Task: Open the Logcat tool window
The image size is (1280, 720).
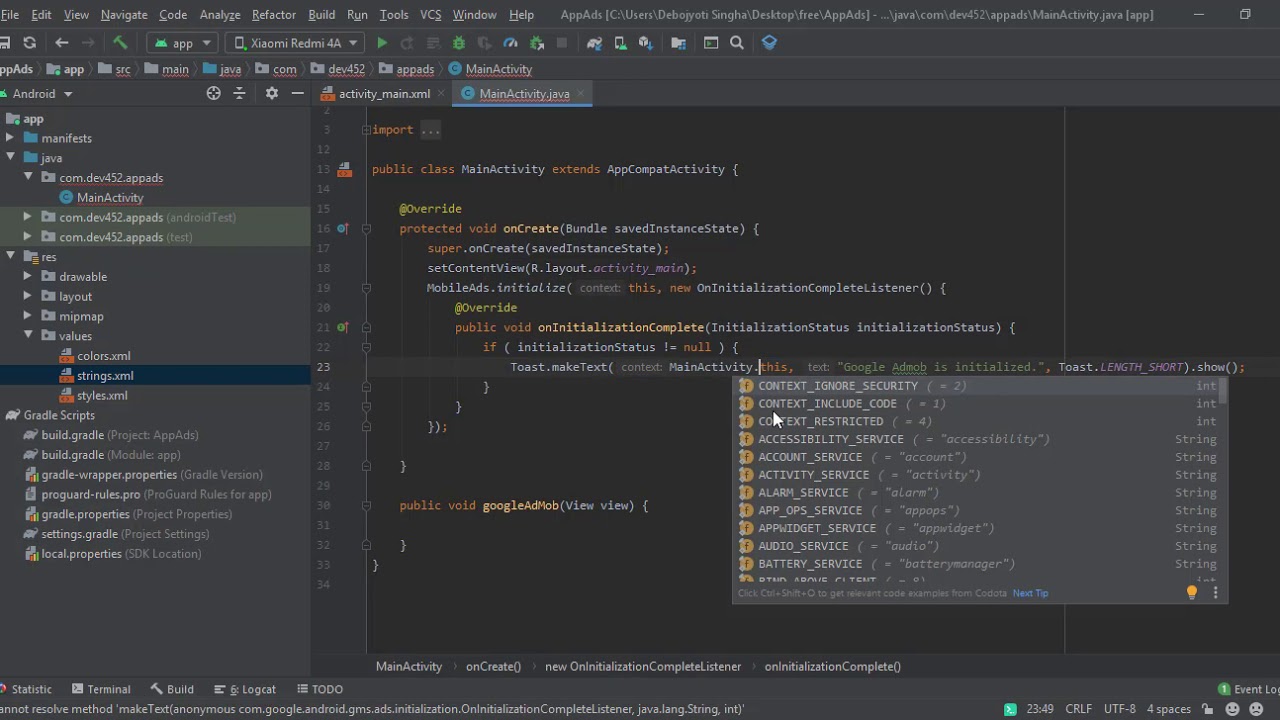Action: [243, 689]
